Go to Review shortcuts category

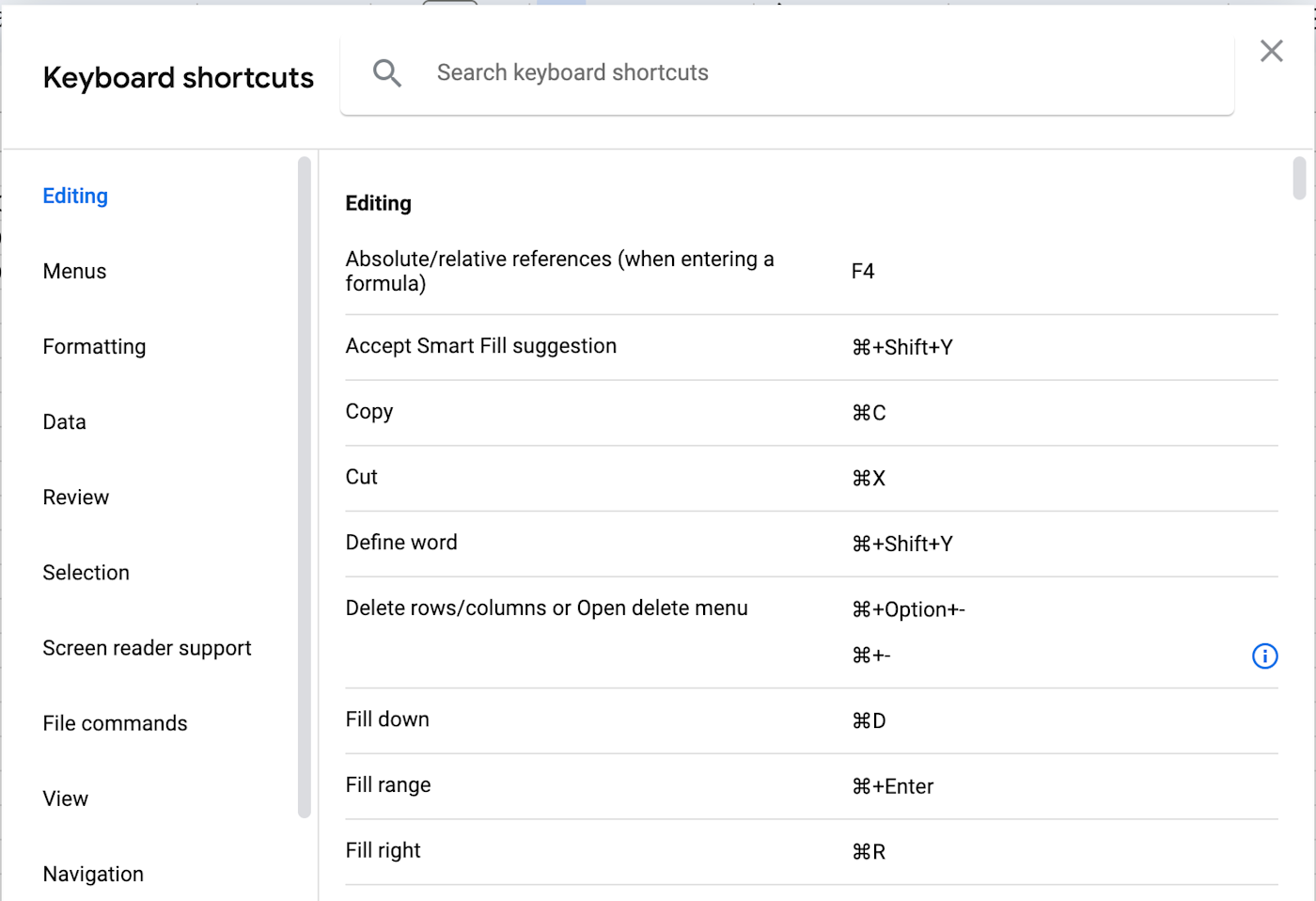(75, 497)
